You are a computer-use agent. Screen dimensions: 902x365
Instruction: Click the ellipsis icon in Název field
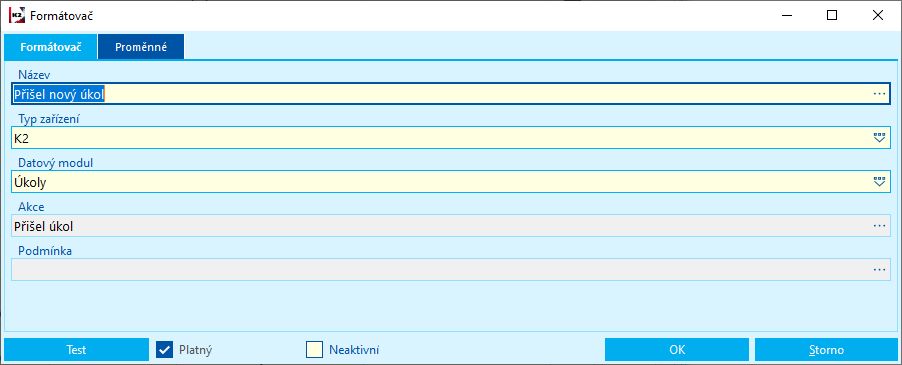pos(878,94)
